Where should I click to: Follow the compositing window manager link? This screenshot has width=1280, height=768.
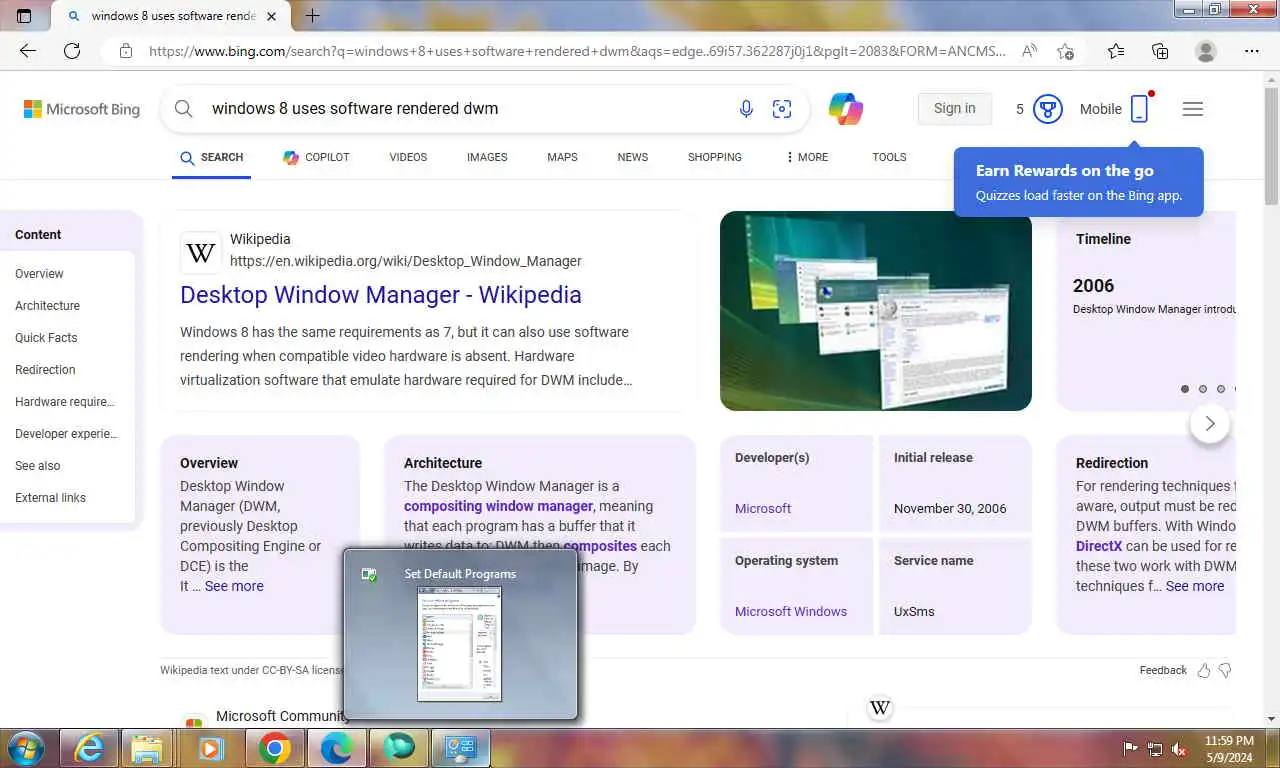[x=498, y=506]
